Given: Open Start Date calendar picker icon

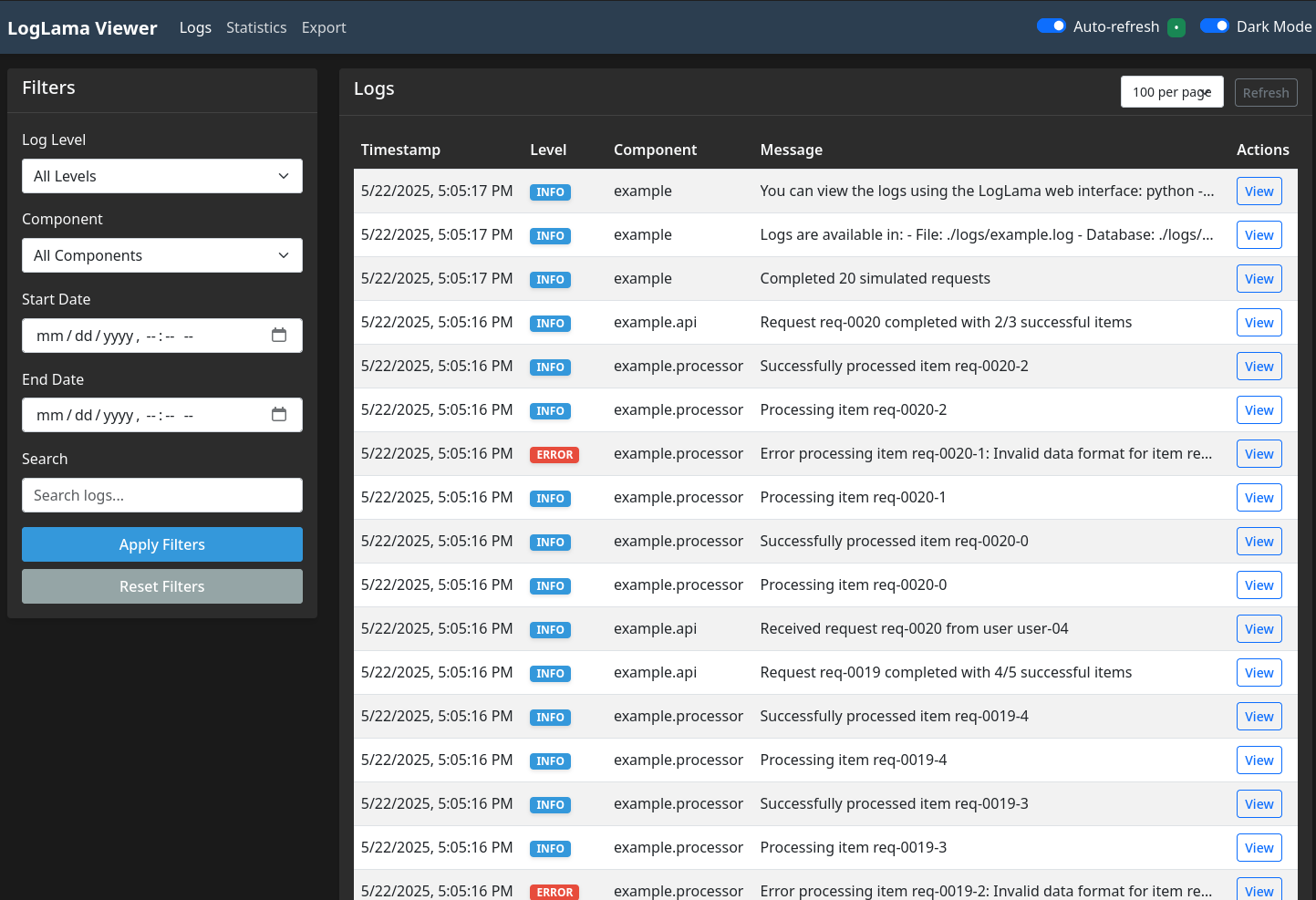Looking at the screenshot, I should click(x=279, y=336).
